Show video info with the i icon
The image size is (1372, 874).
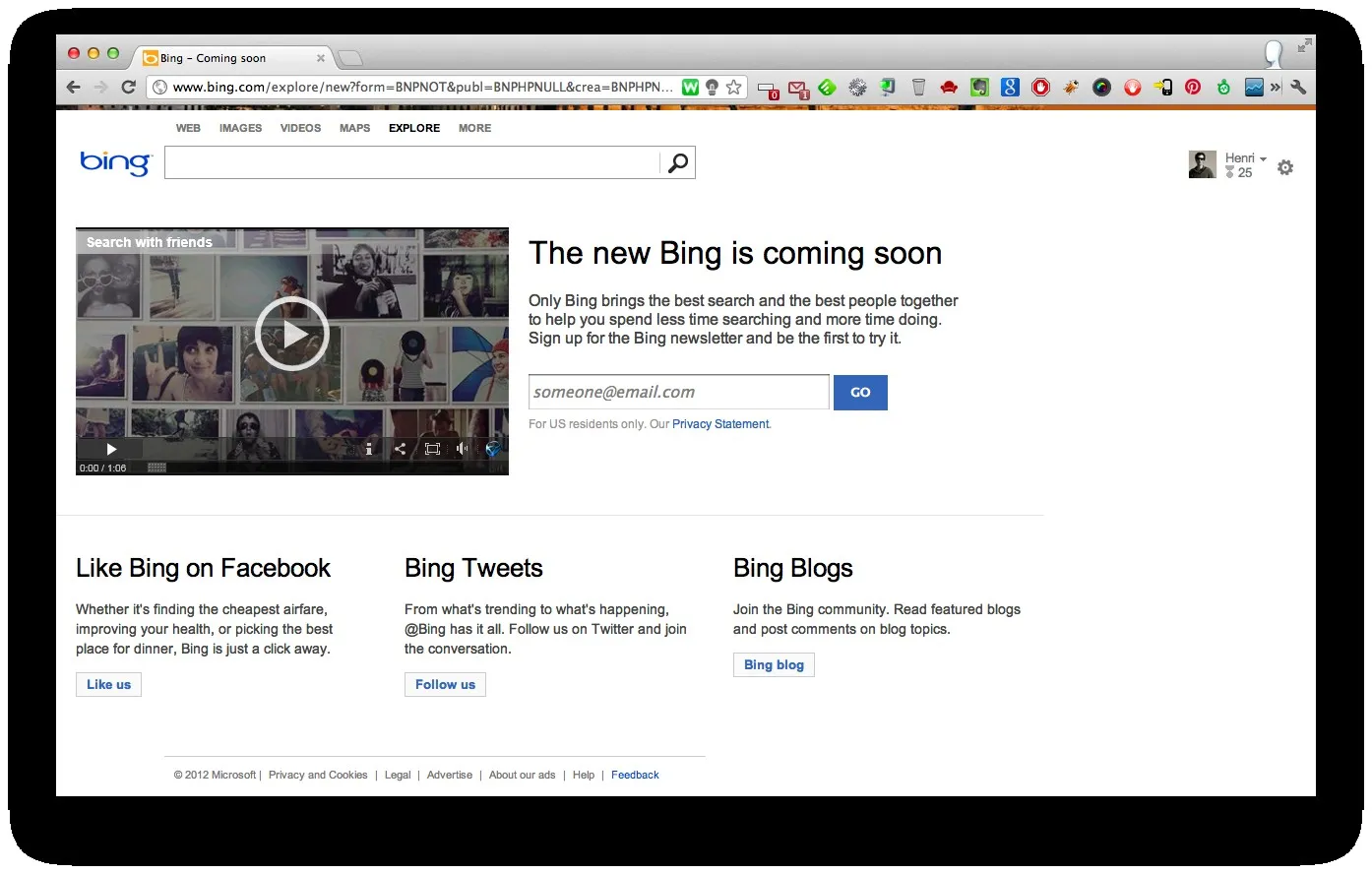tap(369, 449)
